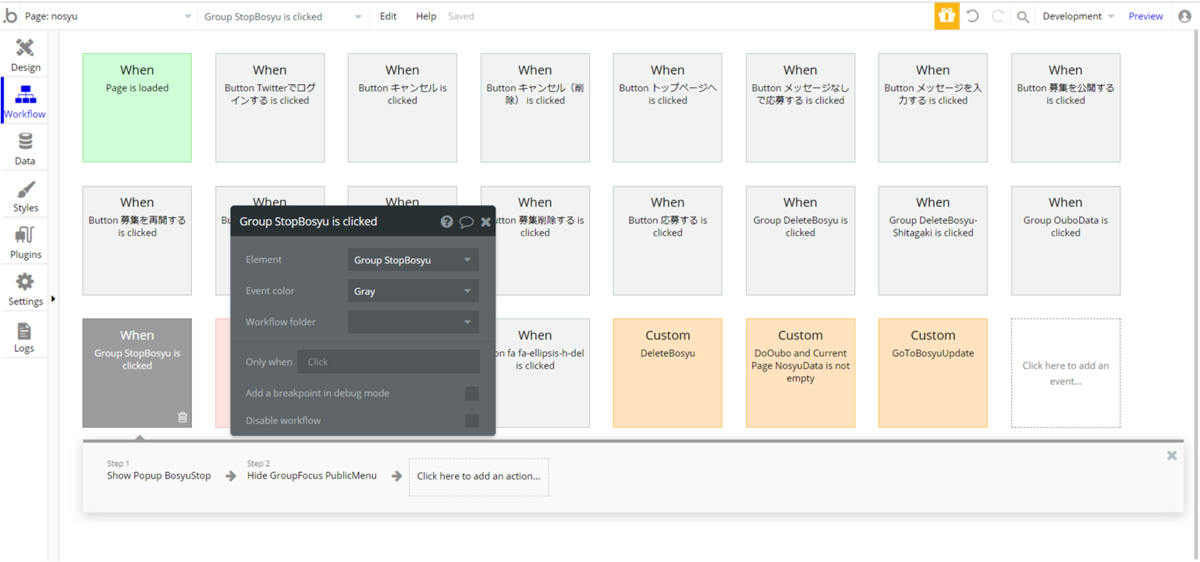Select 'Button Twitterでログインする is clicked' event
This screenshot has width=1200, height=562.
[x=270, y=108]
